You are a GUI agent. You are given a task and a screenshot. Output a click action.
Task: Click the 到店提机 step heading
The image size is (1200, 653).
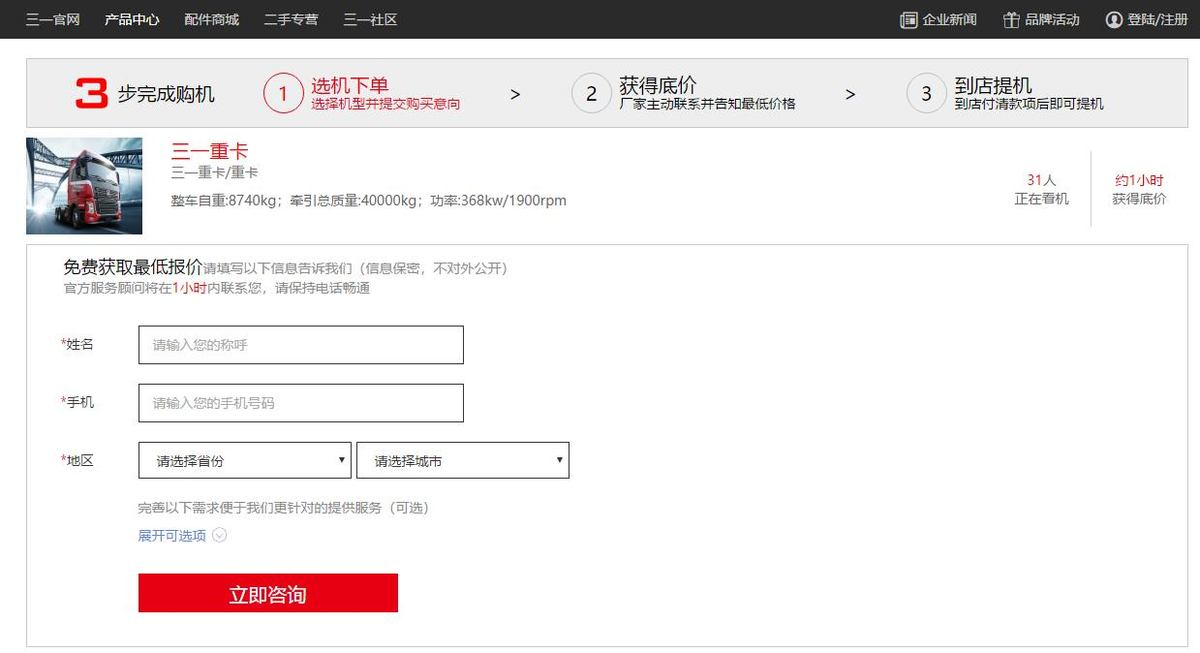[x=993, y=86]
